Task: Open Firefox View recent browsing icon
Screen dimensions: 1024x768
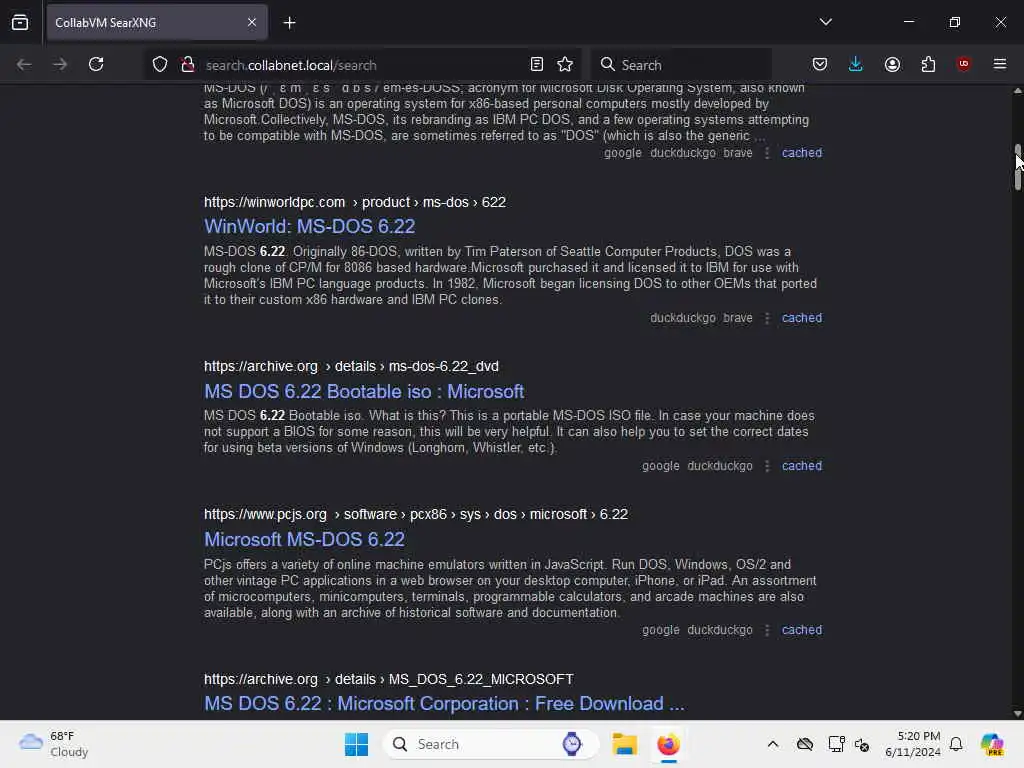Action: [x=20, y=23]
